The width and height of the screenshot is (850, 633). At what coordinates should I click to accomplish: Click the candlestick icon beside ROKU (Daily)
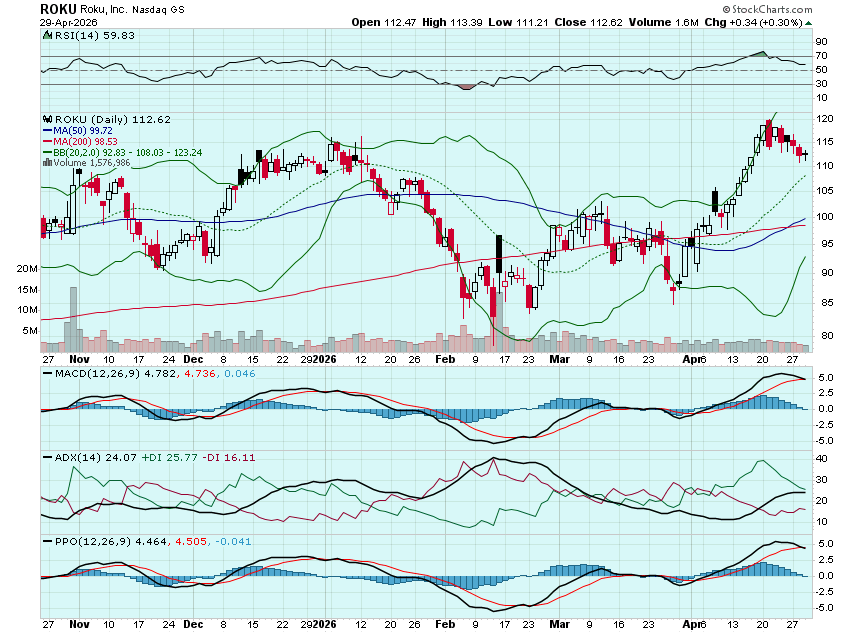point(47,118)
